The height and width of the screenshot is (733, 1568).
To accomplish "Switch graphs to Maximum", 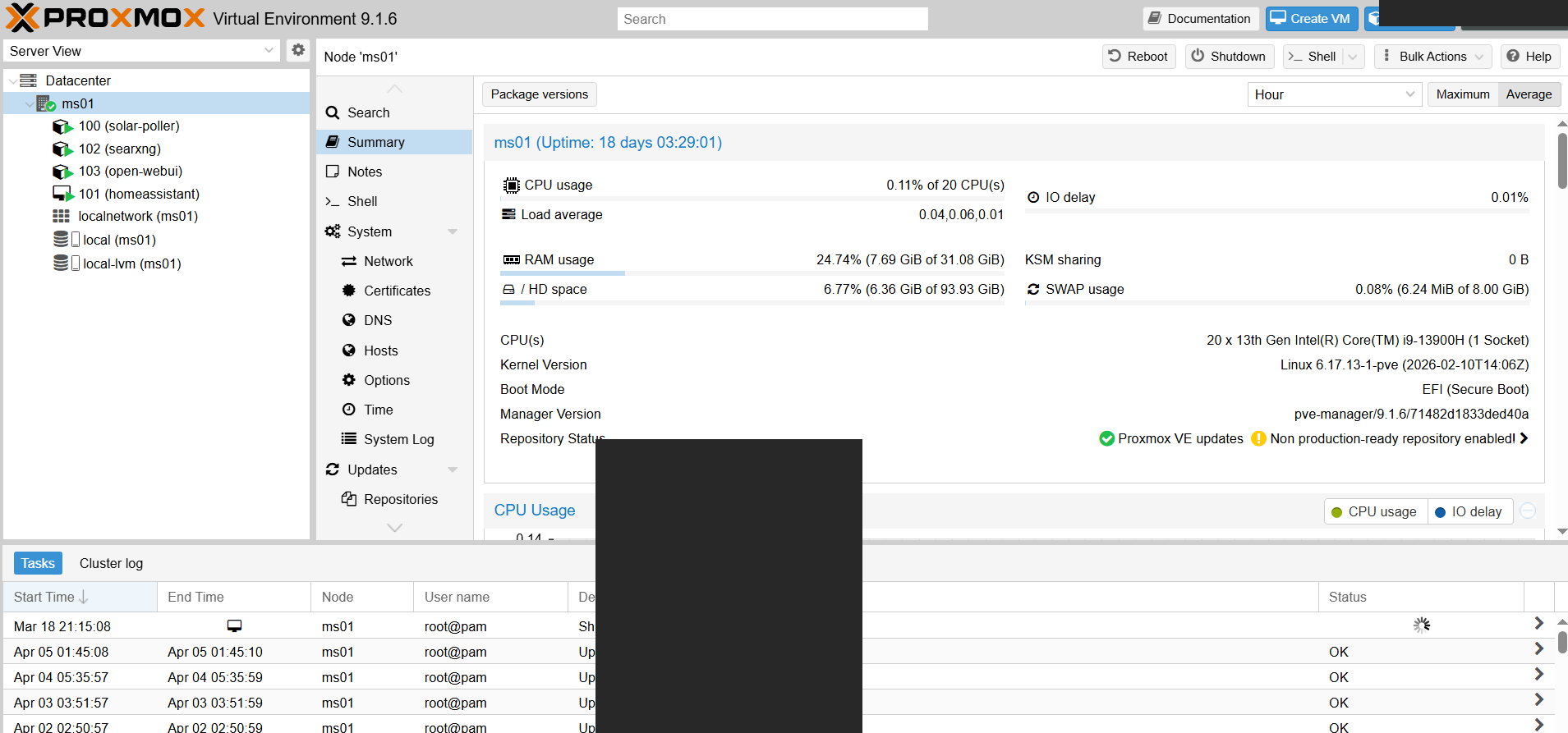I will [x=1463, y=94].
